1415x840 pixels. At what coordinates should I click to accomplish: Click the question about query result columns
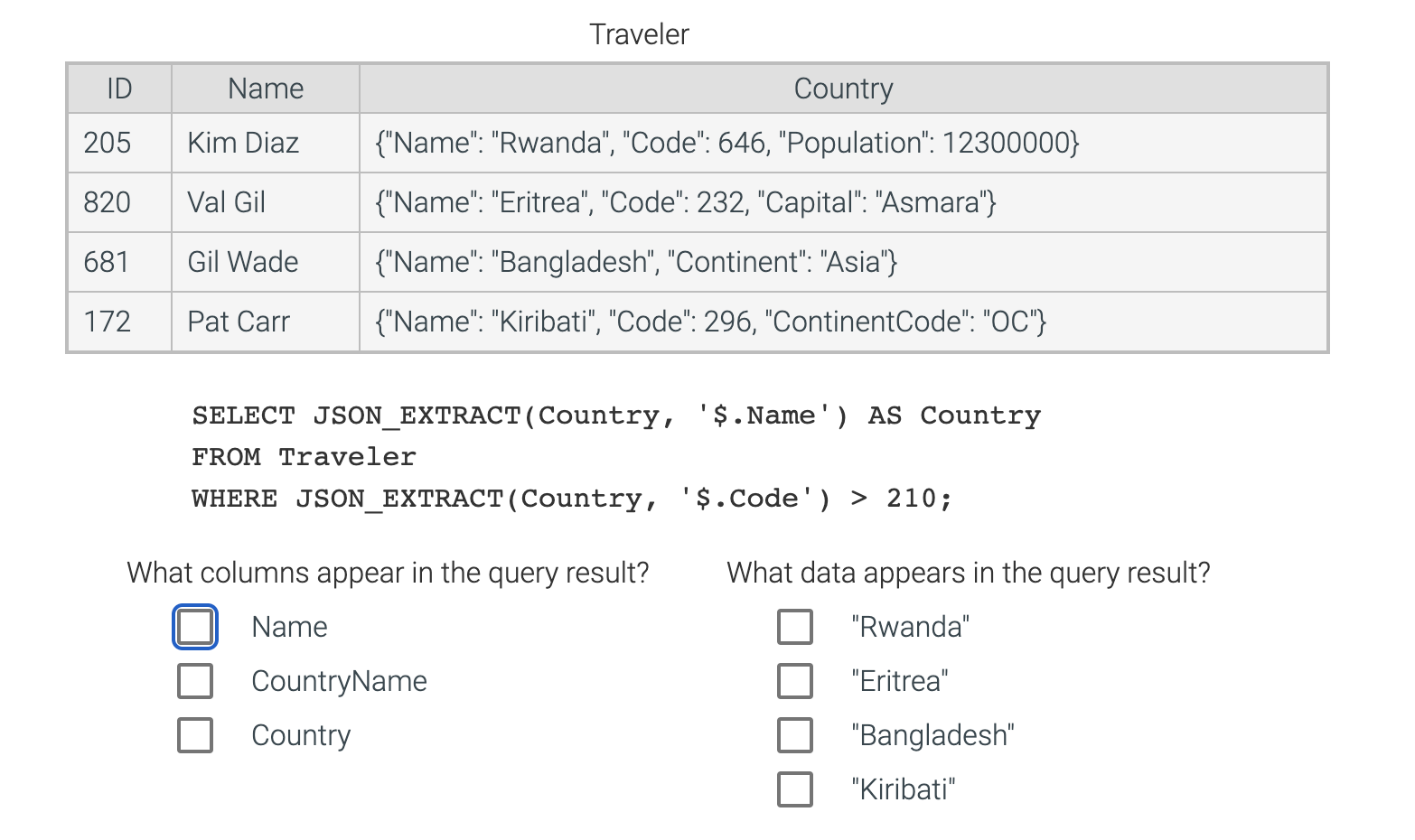point(387,573)
